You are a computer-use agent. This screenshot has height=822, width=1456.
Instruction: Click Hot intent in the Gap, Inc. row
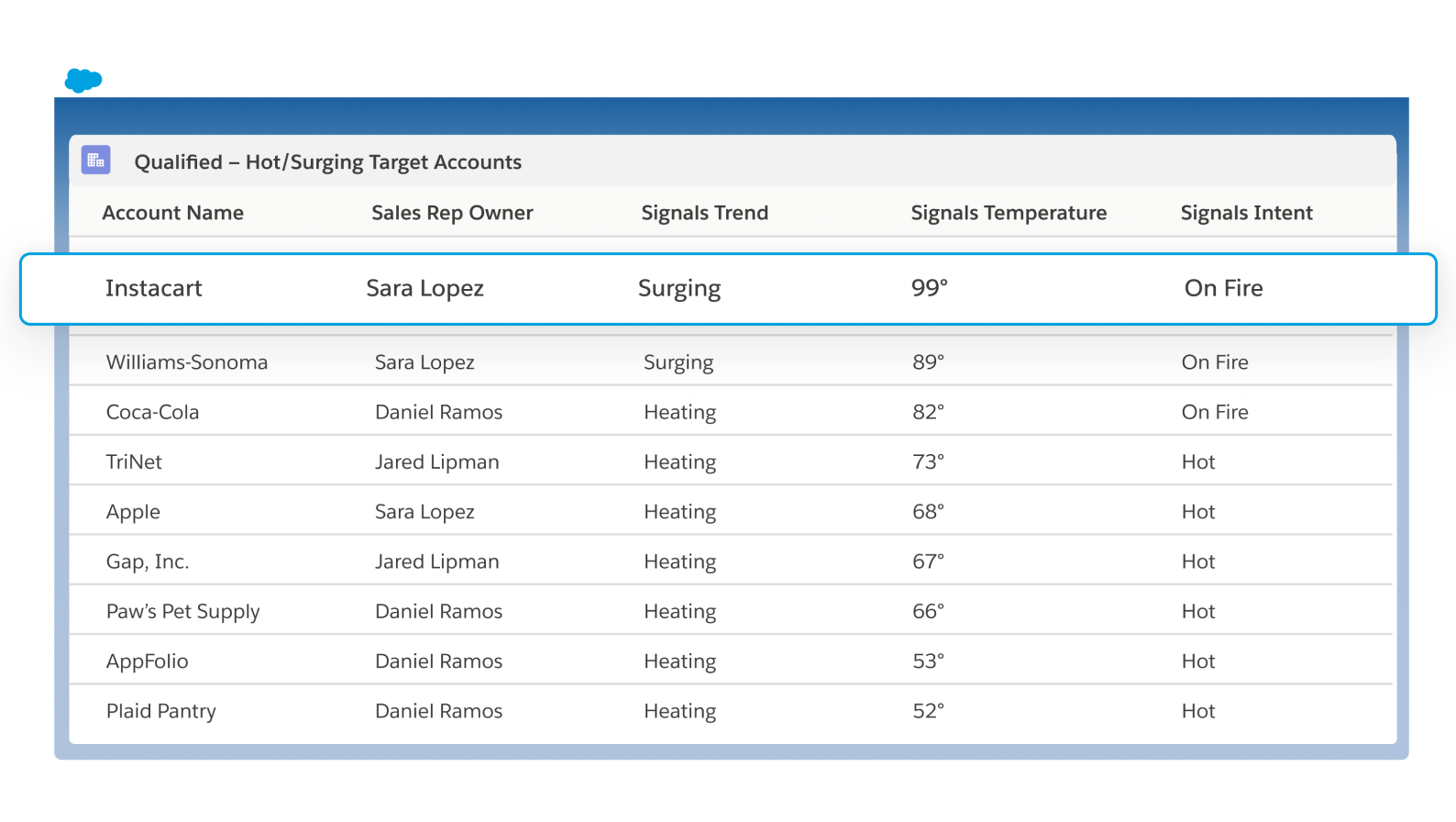[x=1198, y=561]
